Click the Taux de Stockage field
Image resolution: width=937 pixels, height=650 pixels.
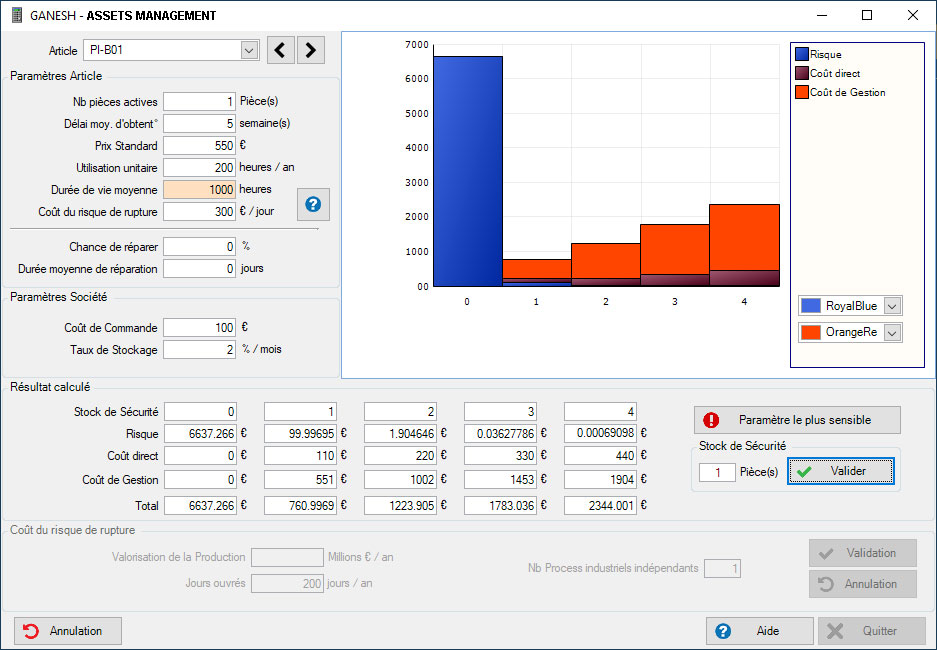(199, 349)
